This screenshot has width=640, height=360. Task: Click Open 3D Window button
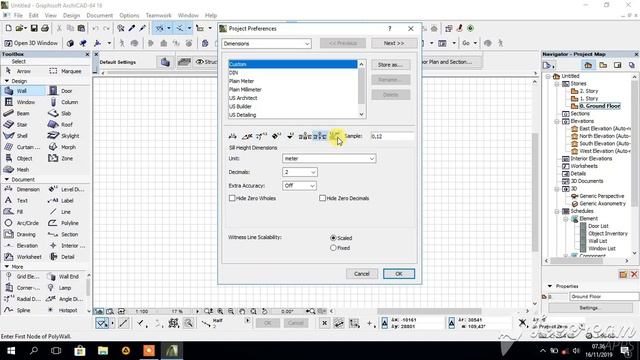[x=31, y=43]
